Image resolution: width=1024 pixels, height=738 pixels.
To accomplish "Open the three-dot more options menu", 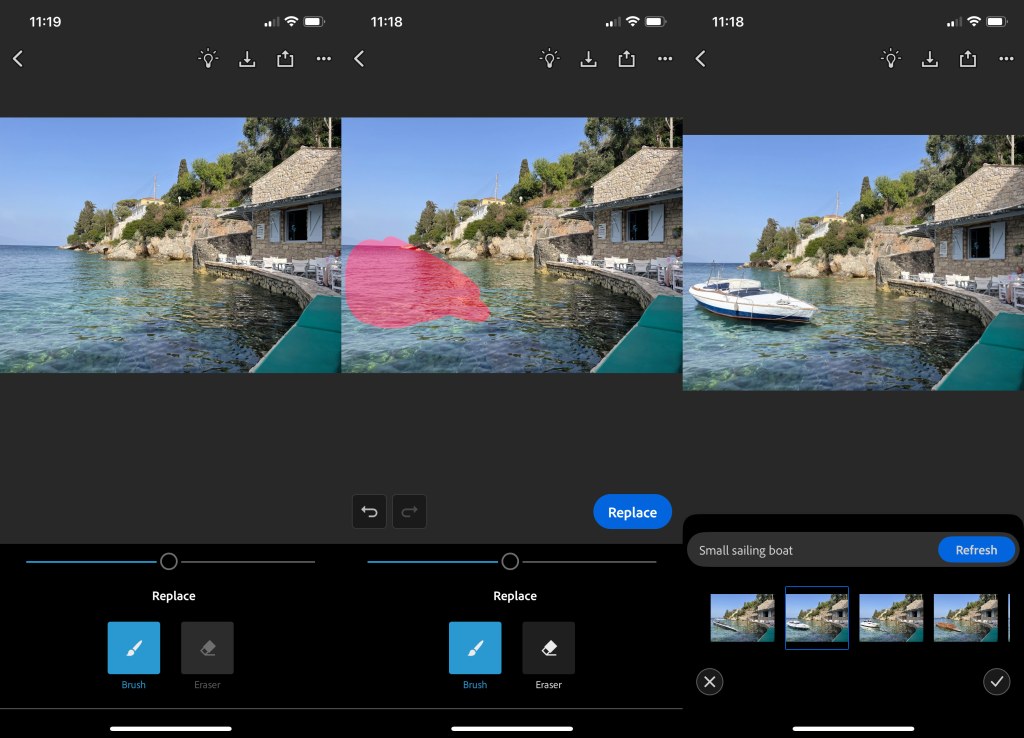I will 323,58.
